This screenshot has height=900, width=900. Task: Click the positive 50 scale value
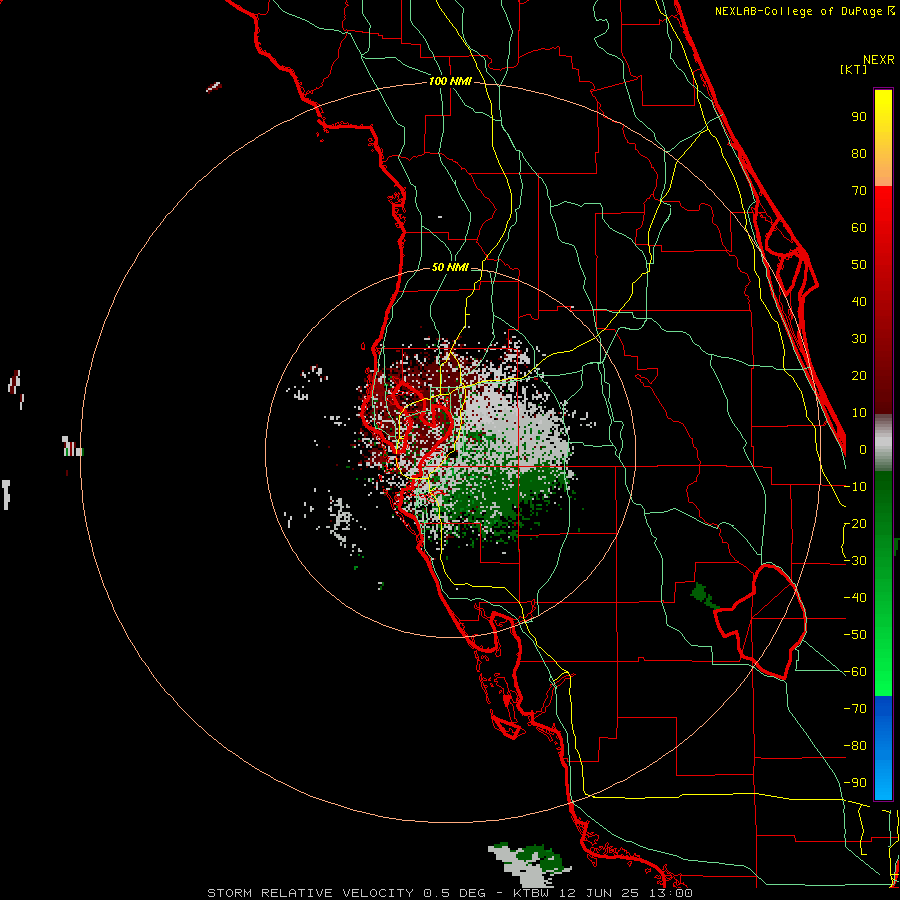859,265
